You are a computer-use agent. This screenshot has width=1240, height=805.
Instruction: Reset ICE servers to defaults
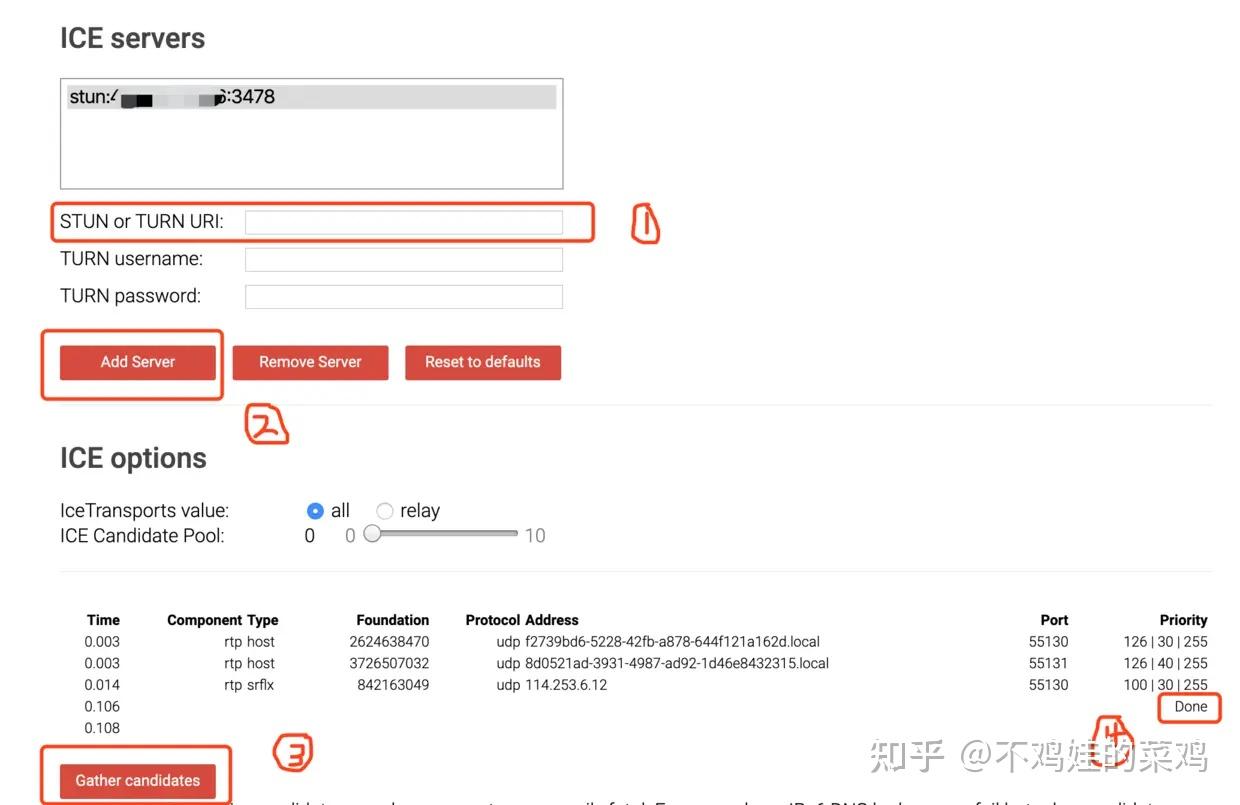483,362
